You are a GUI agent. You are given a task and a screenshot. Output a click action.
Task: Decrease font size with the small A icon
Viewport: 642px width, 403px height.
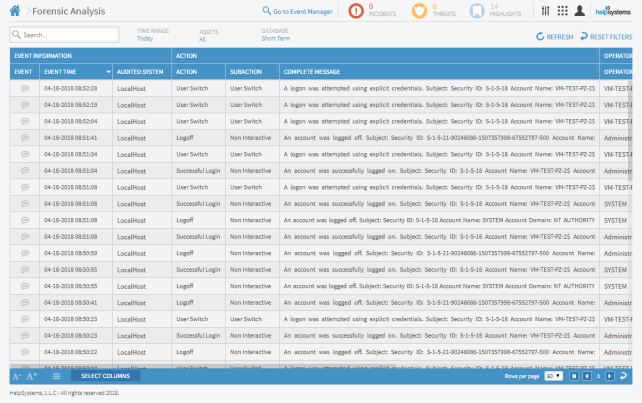[16, 376]
